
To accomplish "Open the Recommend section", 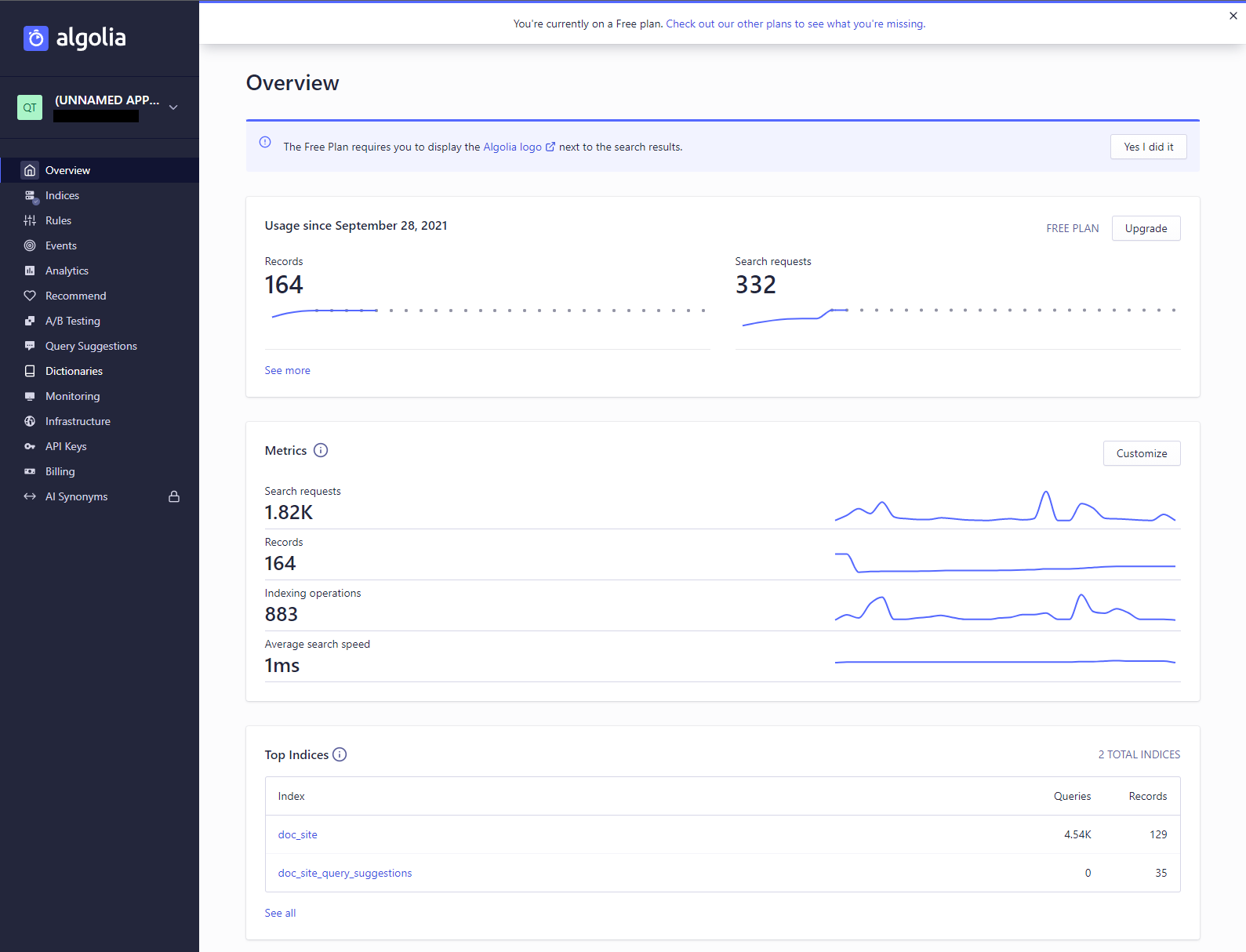I will point(100,296).
